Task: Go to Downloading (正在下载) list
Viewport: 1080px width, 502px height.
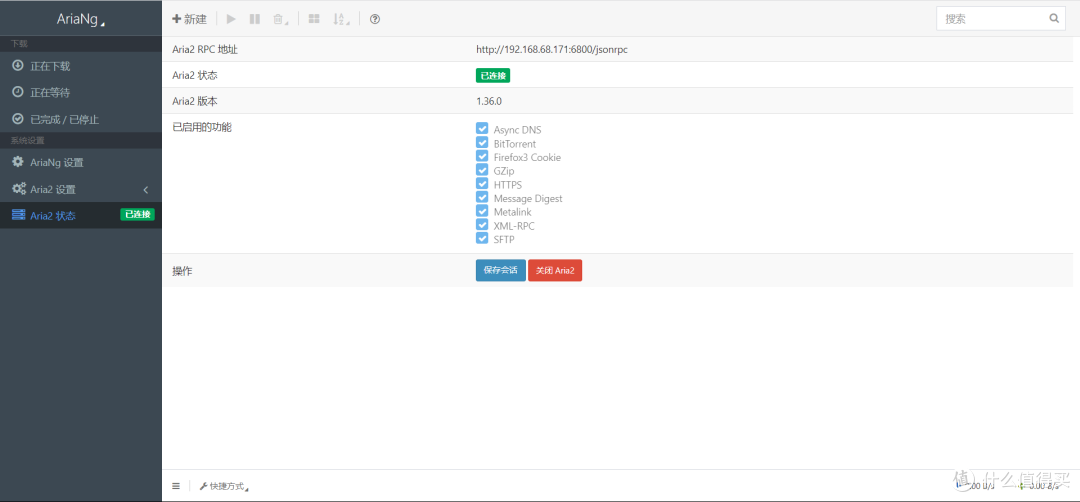Action: pyautogui.click(x=81, y=66)
